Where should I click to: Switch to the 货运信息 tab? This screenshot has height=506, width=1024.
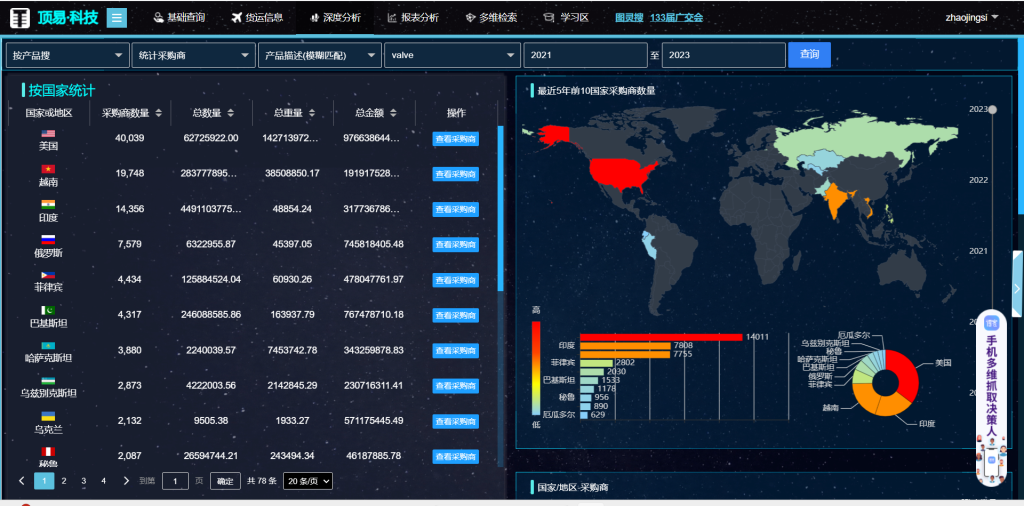(256, 17)
